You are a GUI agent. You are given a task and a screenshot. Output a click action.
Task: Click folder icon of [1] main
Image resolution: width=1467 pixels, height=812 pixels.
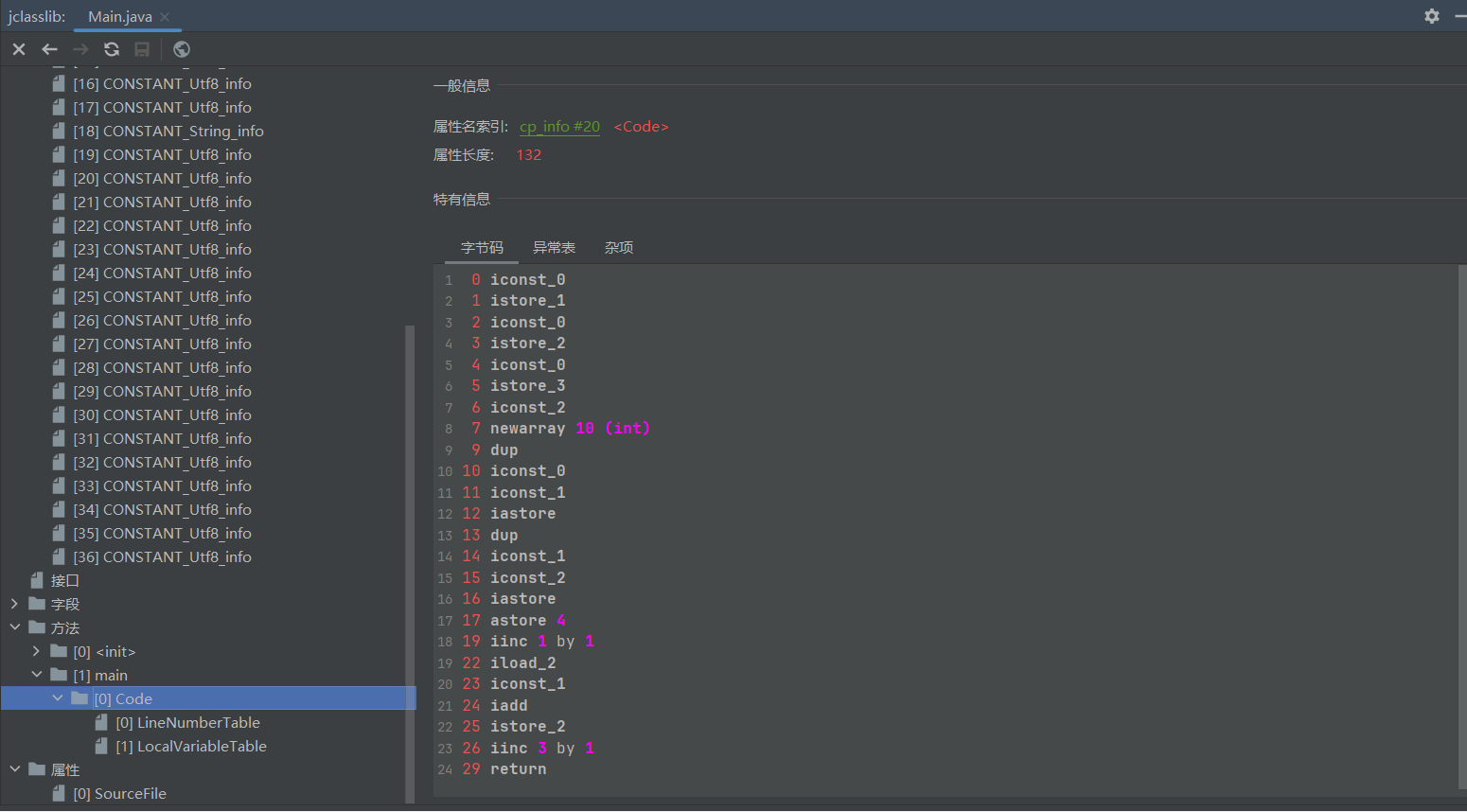pyautogui.click(x=59, y=675)
